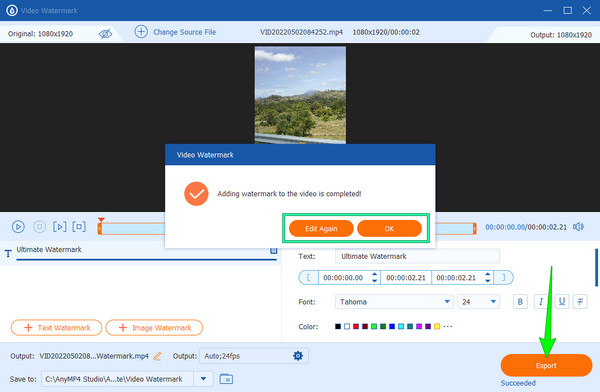600x392 pixels.
Task: Click the Auto;24fps output format field
Action: [x=254, y=356]
